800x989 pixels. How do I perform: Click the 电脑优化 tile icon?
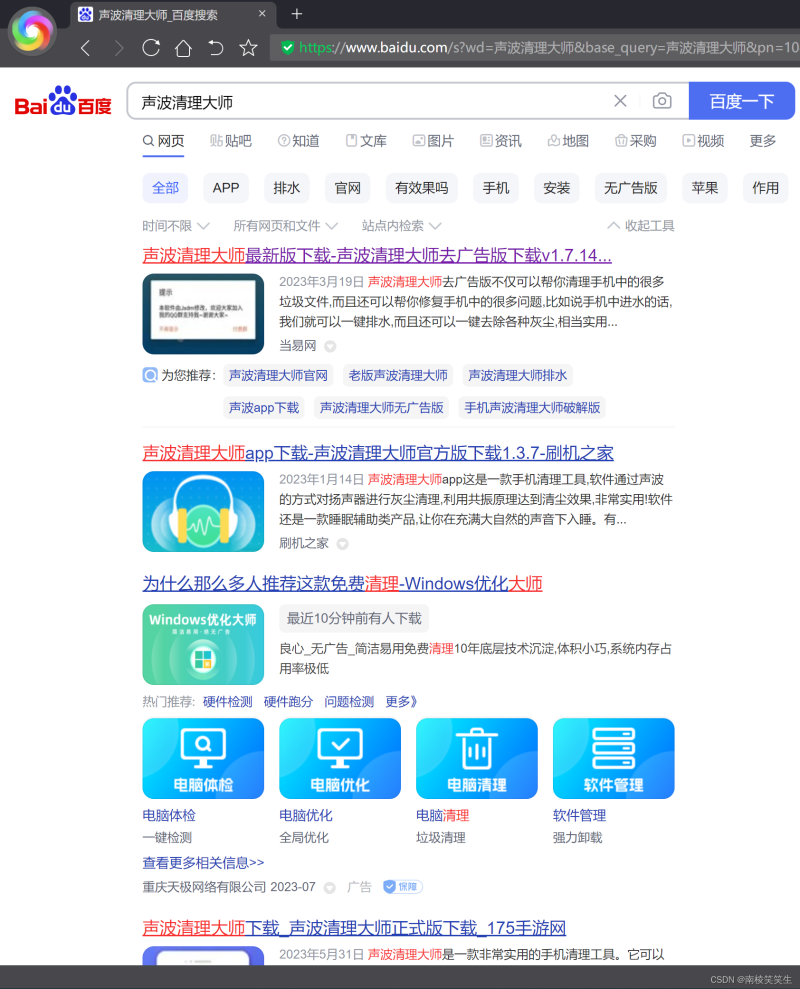[x=340, y=759]
